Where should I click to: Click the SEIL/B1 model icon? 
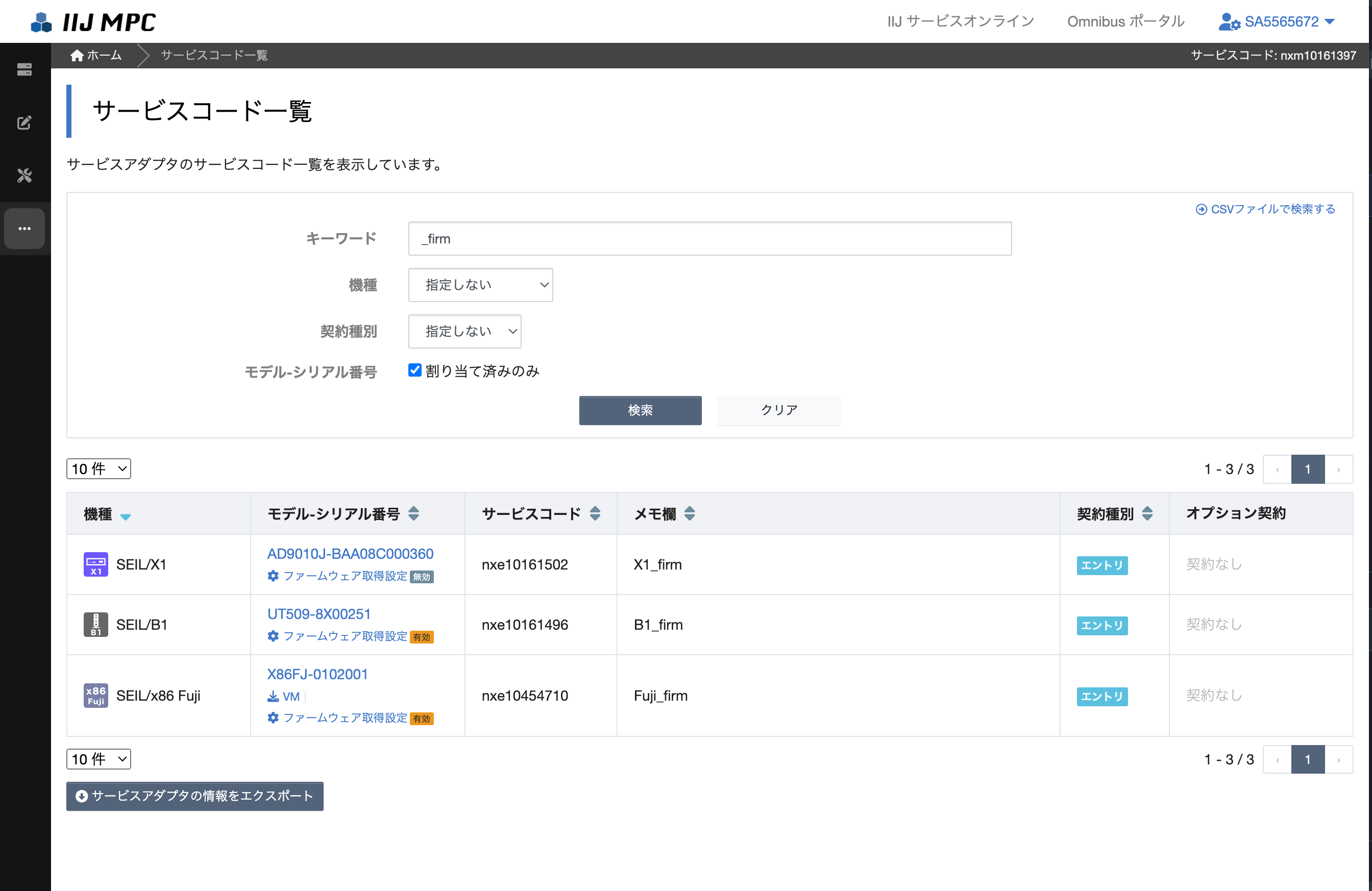95,625
